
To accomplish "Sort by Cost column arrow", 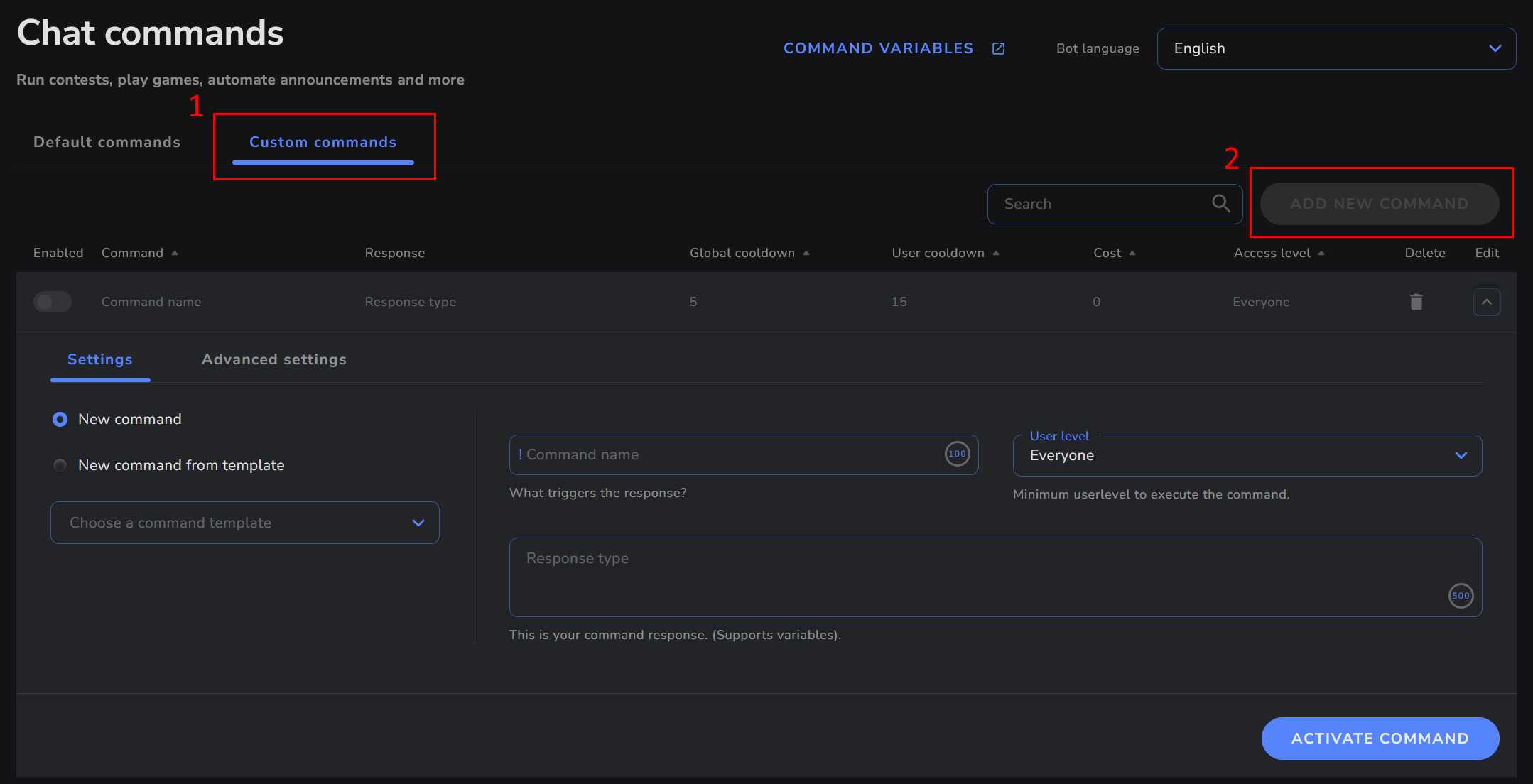I will (1132, 254).
